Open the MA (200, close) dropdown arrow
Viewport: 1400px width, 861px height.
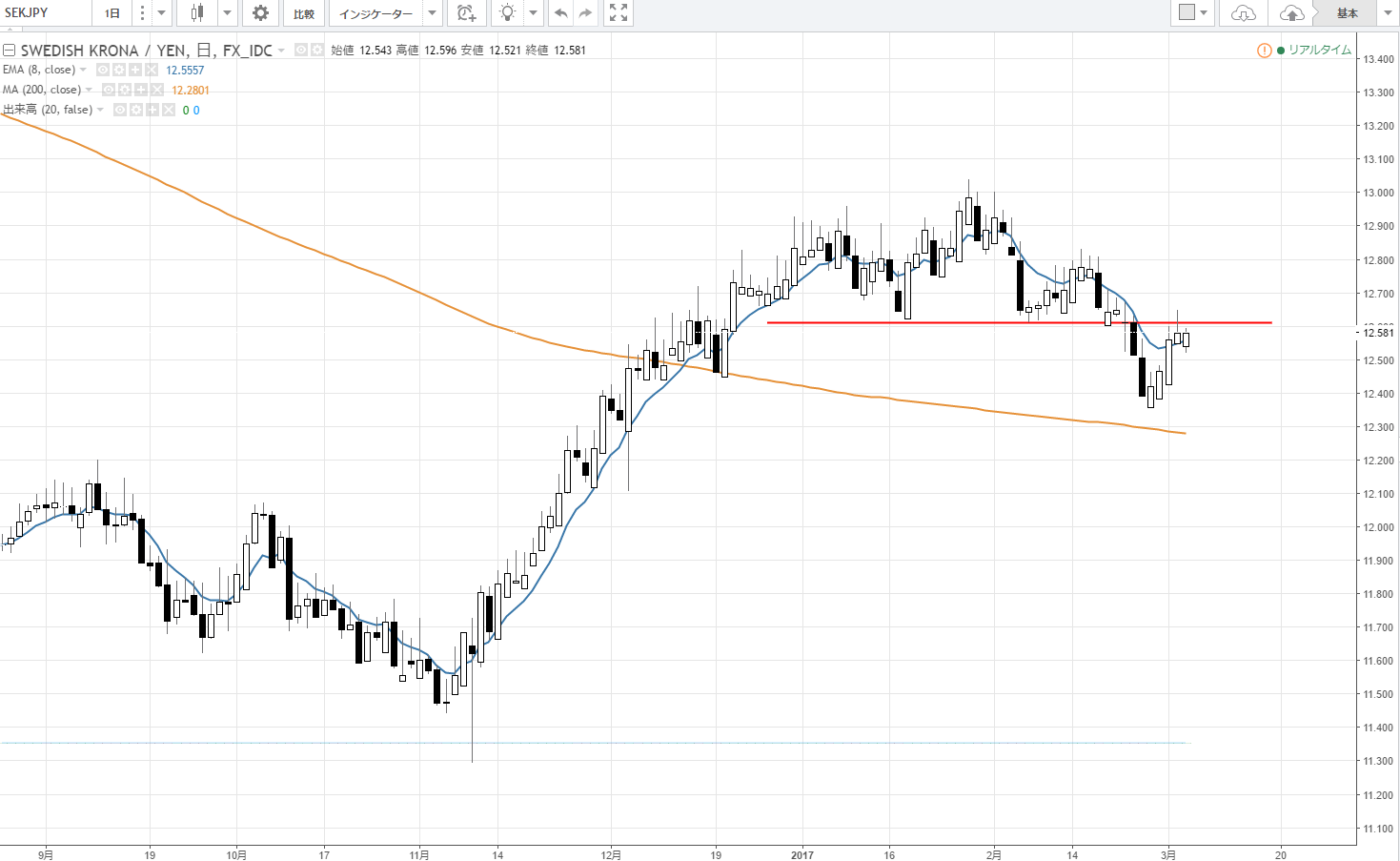[x=89, y=90]
